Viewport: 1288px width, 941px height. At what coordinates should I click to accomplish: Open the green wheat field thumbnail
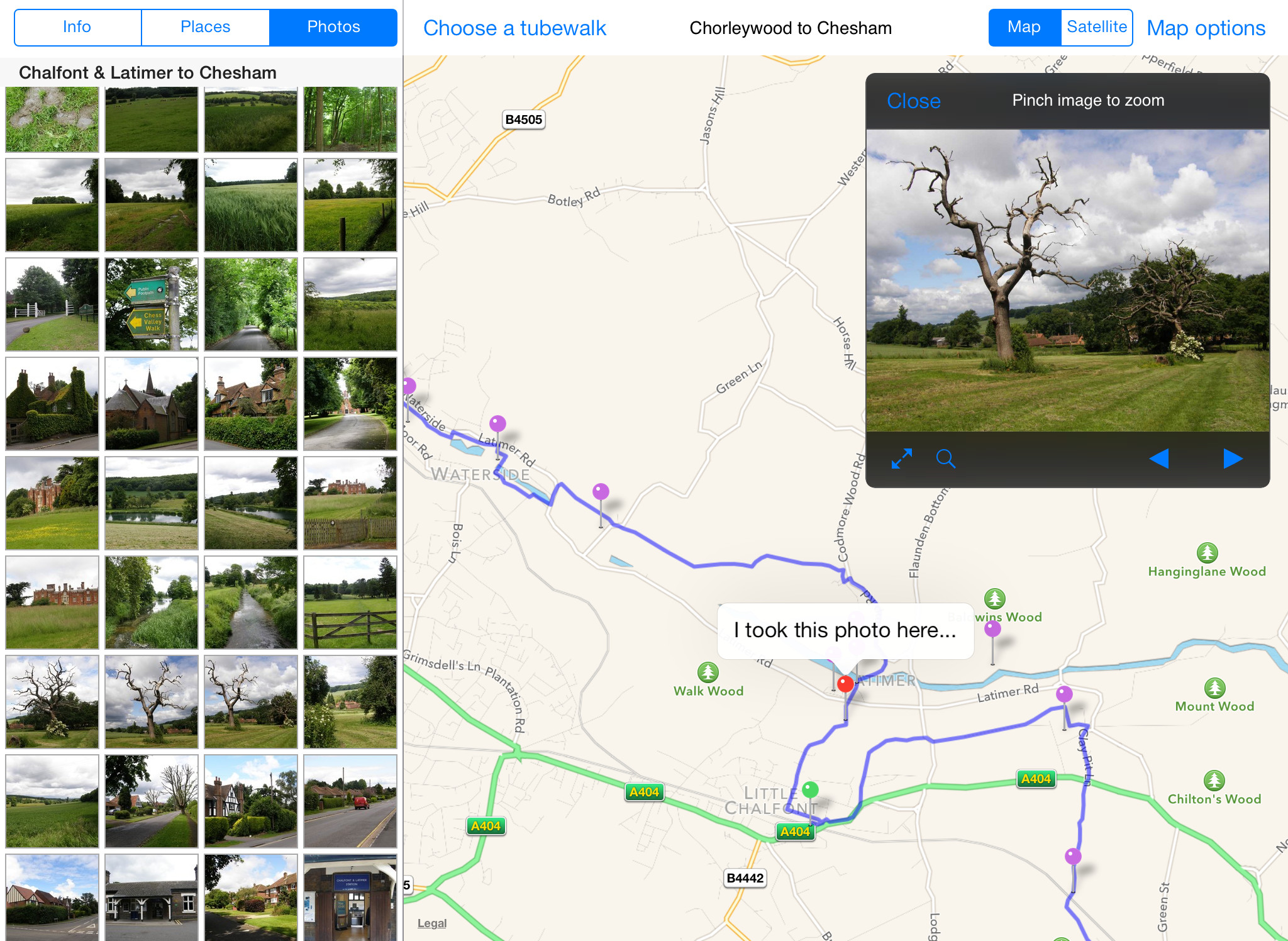[x=251, y=205]
